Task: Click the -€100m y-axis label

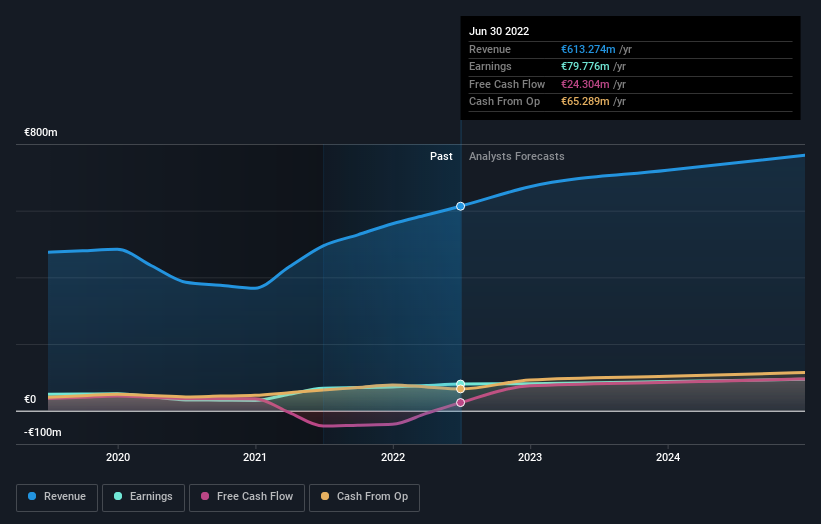Action: point(42,432)
